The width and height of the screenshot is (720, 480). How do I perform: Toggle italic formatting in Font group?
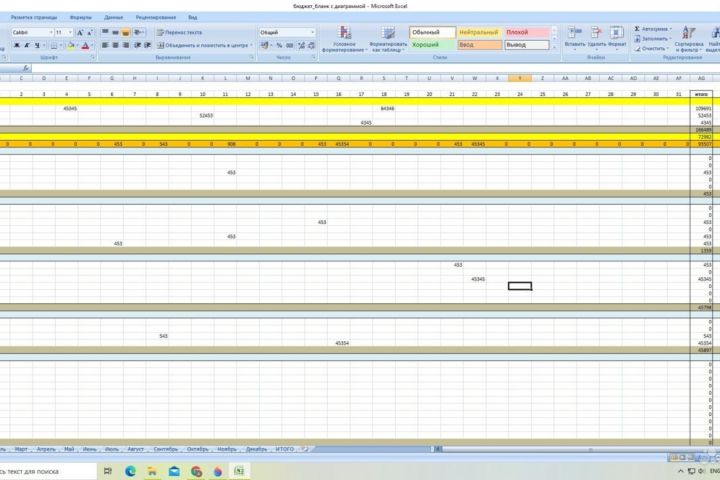(x=27, y=45)
